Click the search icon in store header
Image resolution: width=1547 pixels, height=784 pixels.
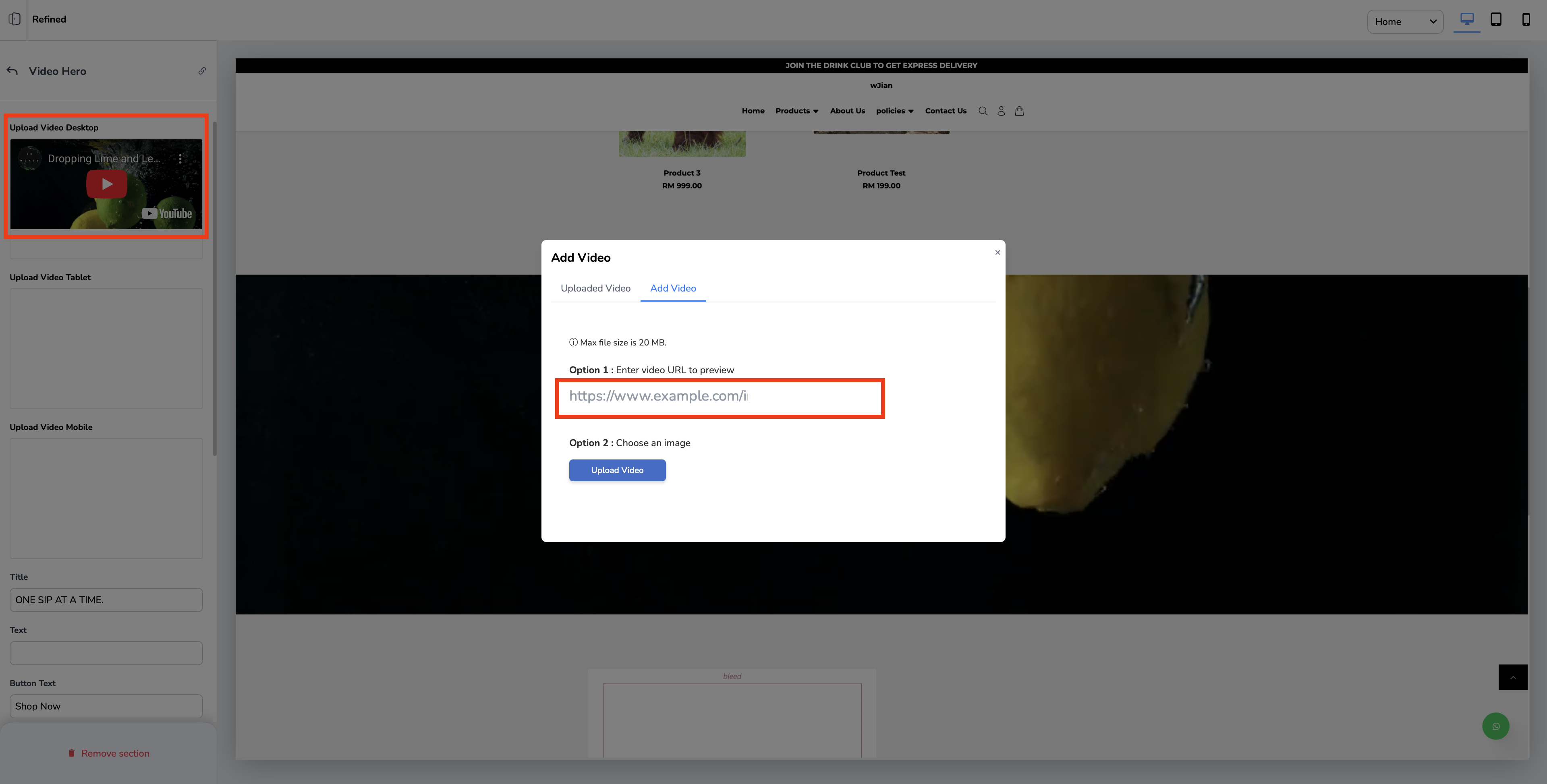pyautogui.click(x=983, y=111)
